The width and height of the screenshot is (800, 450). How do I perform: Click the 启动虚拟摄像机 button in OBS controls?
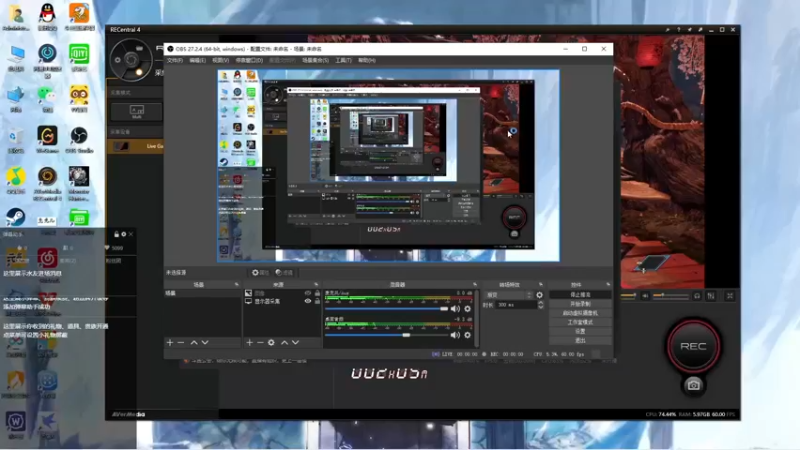(580, 313)
